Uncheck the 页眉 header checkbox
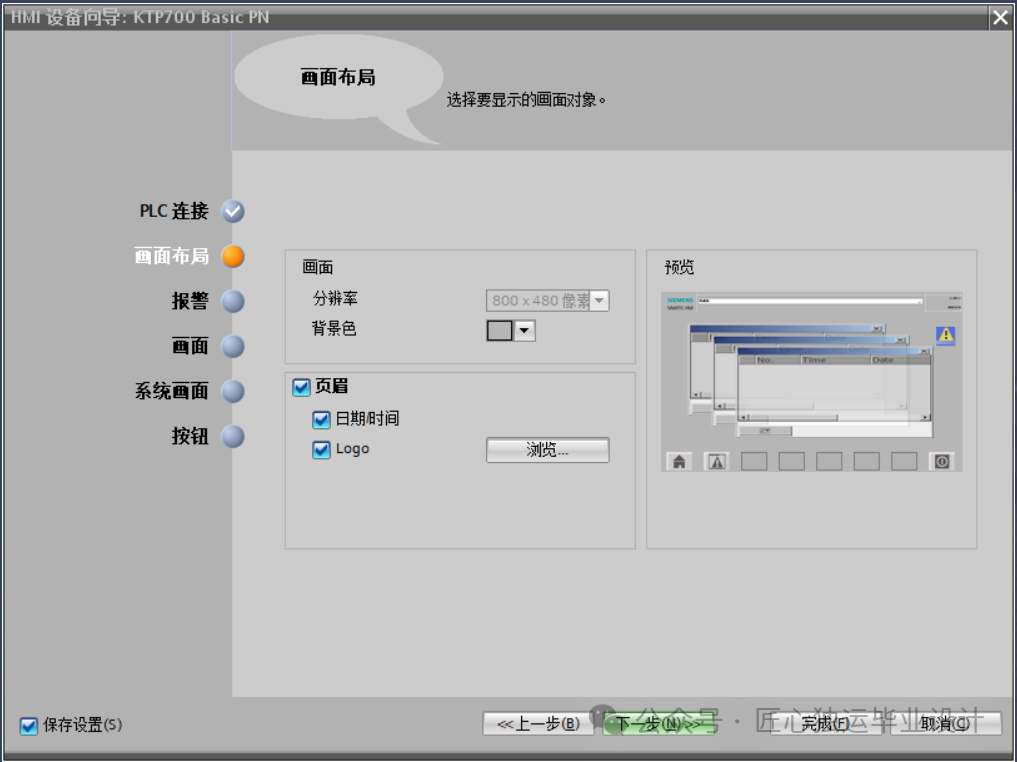Screen dimensions: 1017x762 pyautogui.click(x=302, y=387)
